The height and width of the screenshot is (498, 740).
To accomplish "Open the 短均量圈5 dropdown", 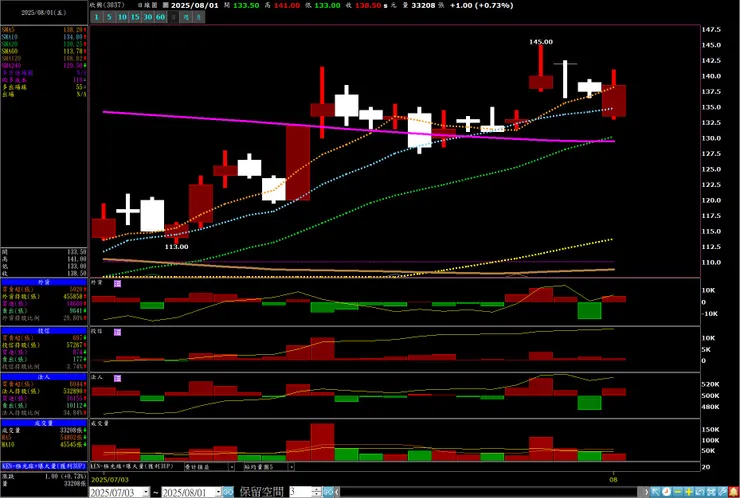I will 292,467.
